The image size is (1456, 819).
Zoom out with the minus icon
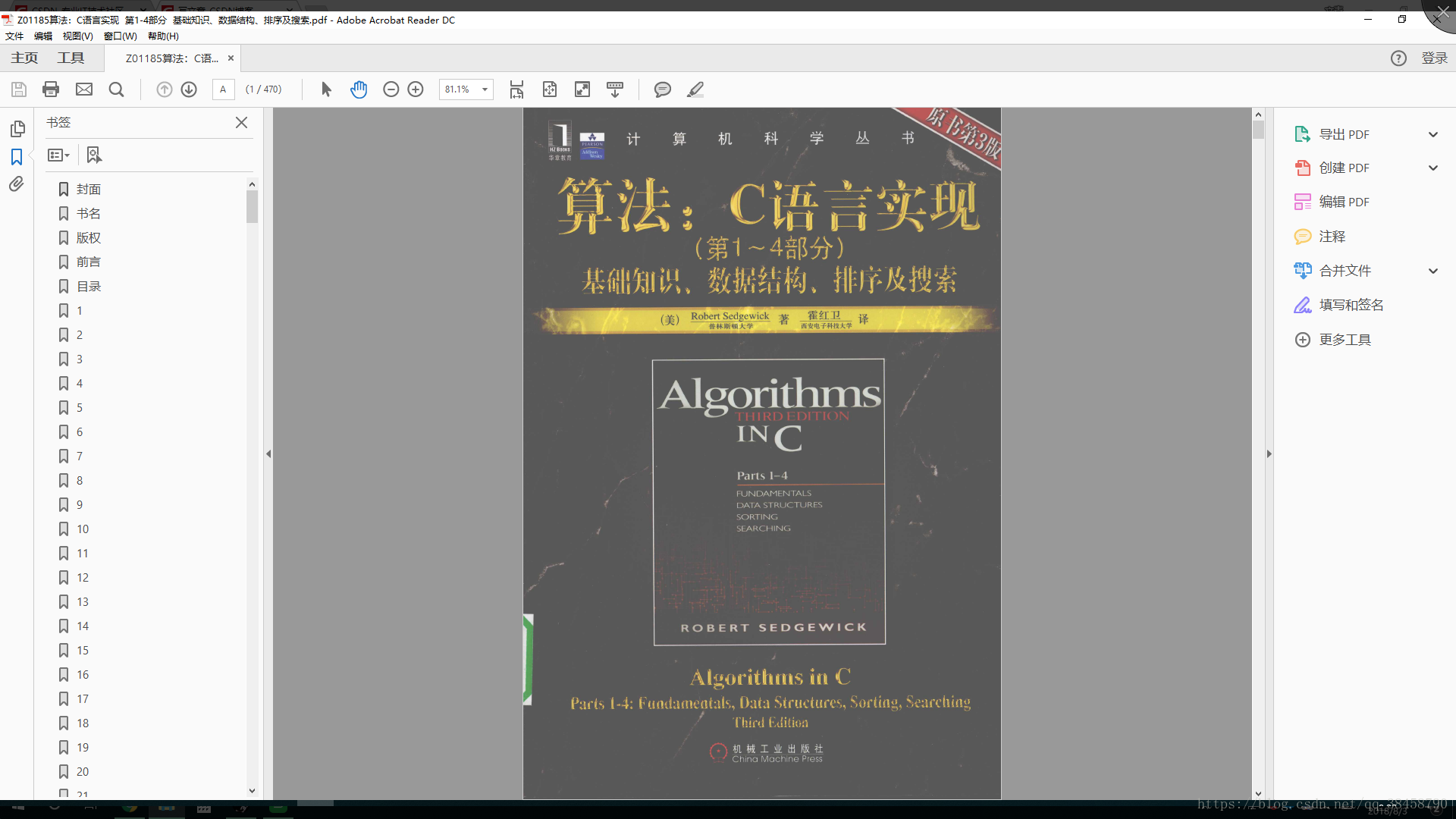(391, 89)
